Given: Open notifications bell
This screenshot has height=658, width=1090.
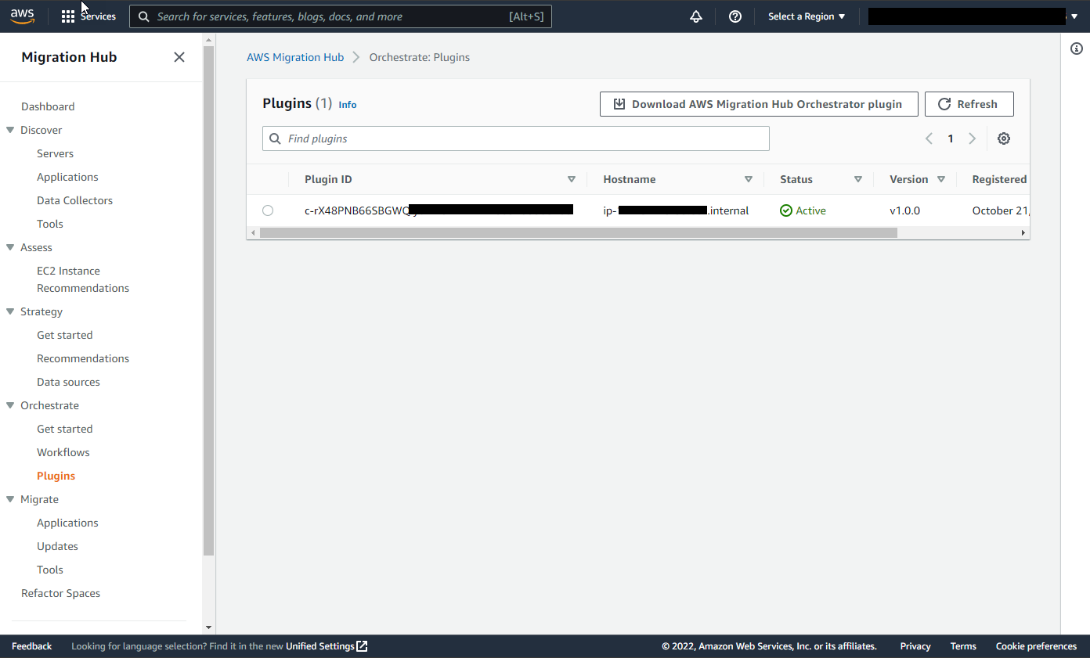Looking at the screenshot, I should point(696,17).
